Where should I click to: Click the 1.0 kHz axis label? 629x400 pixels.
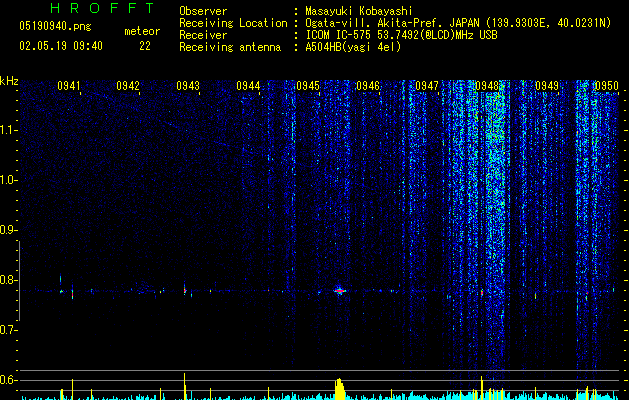[x=7, y=180]
